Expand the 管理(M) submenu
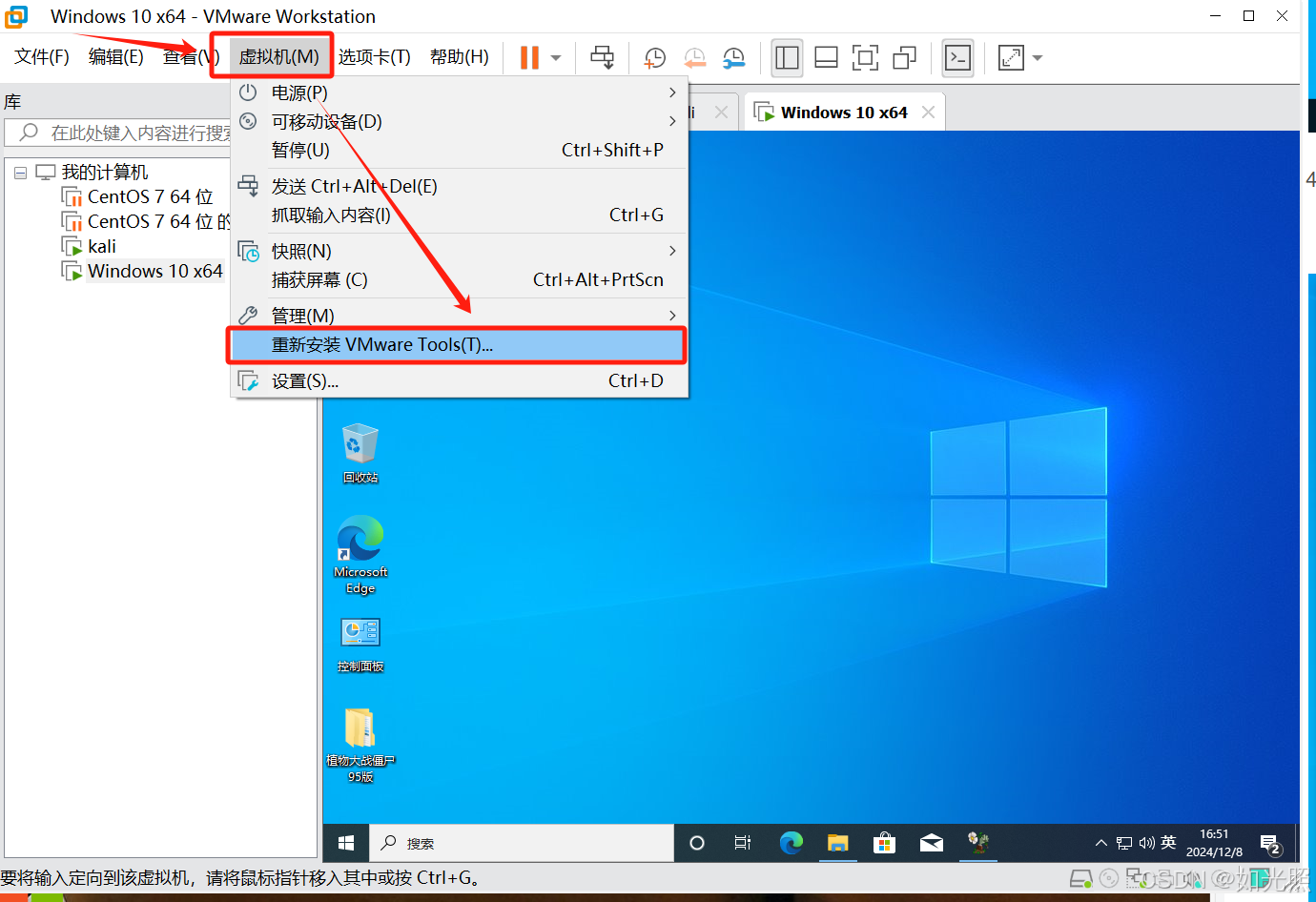This screenshot has width=1316, height=902. 460,316
